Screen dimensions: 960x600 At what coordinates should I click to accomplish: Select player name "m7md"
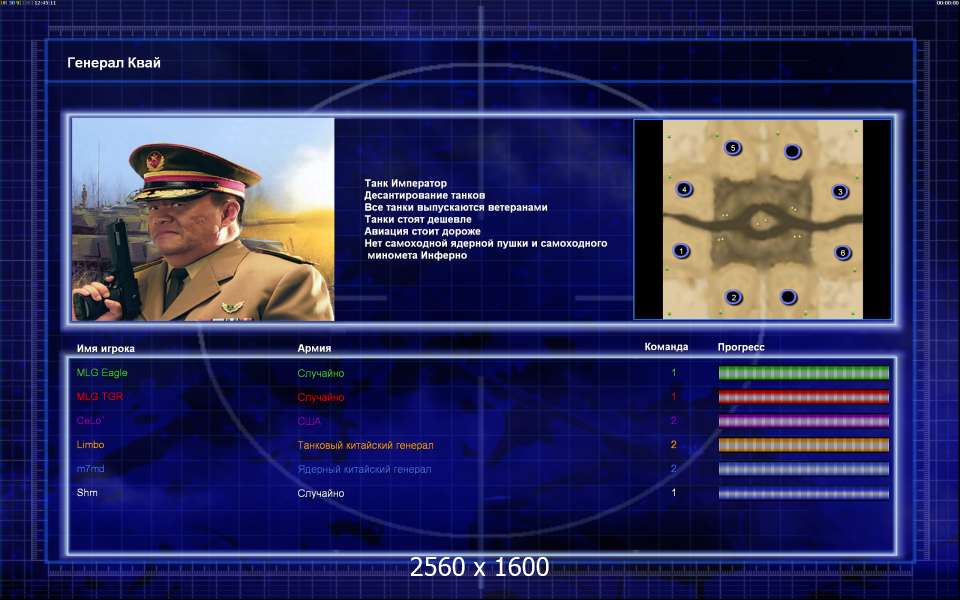coord(90,468)
